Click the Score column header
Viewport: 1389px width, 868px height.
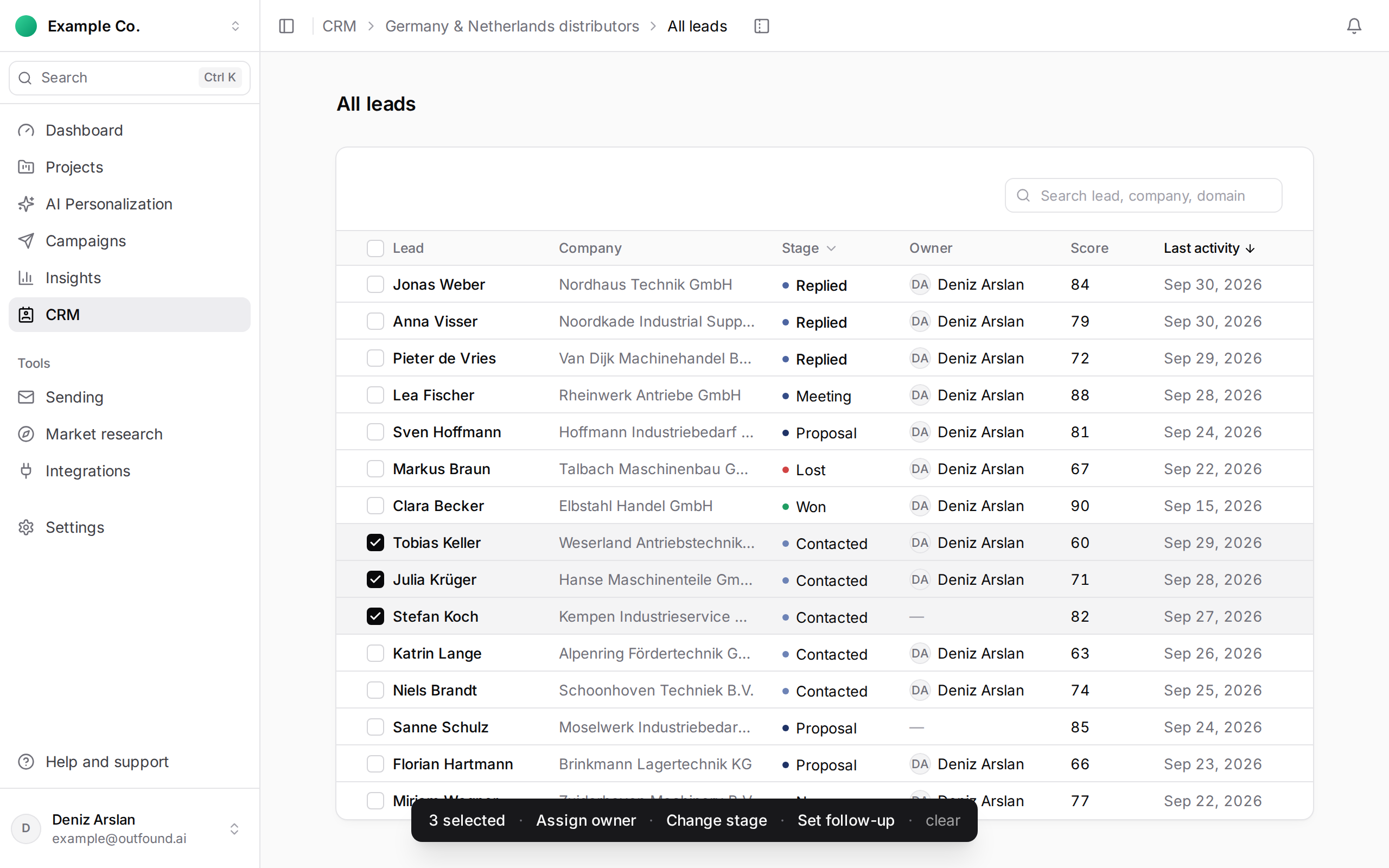point(1089,248)
